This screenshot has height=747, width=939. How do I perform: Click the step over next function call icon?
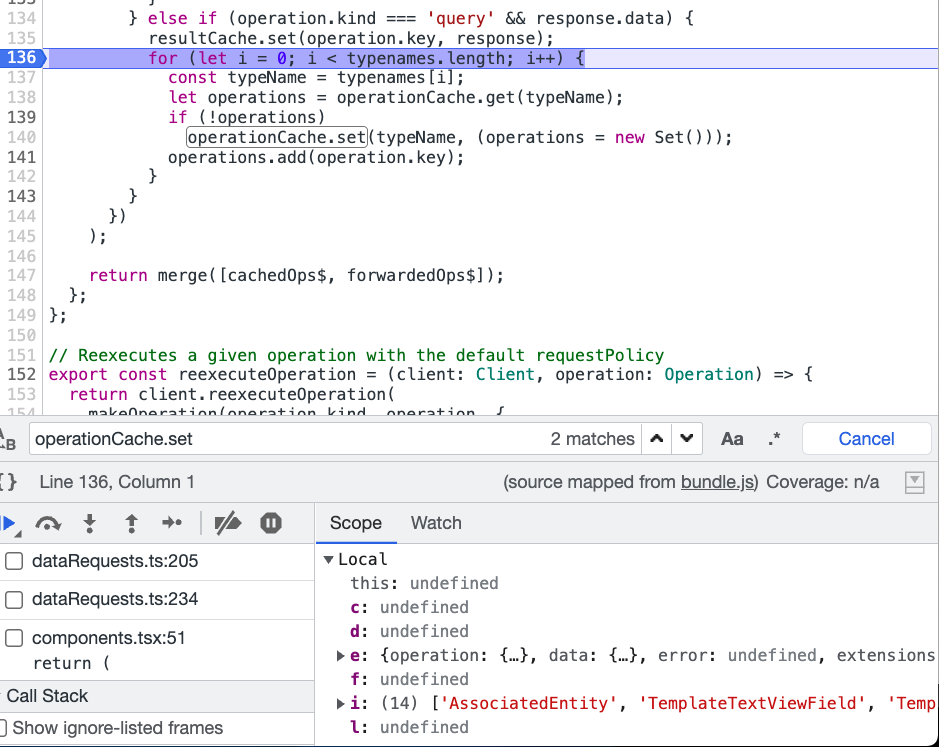click(48, 523)
